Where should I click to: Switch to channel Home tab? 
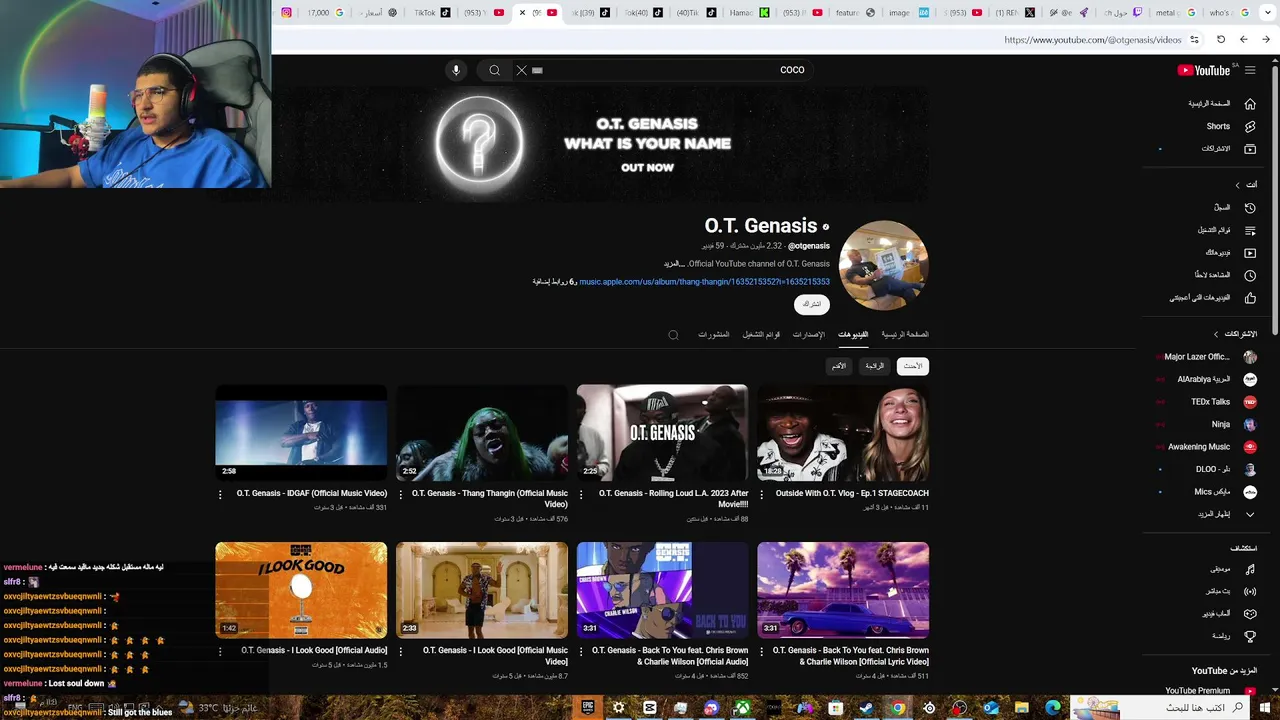click(x=905, y=334)
